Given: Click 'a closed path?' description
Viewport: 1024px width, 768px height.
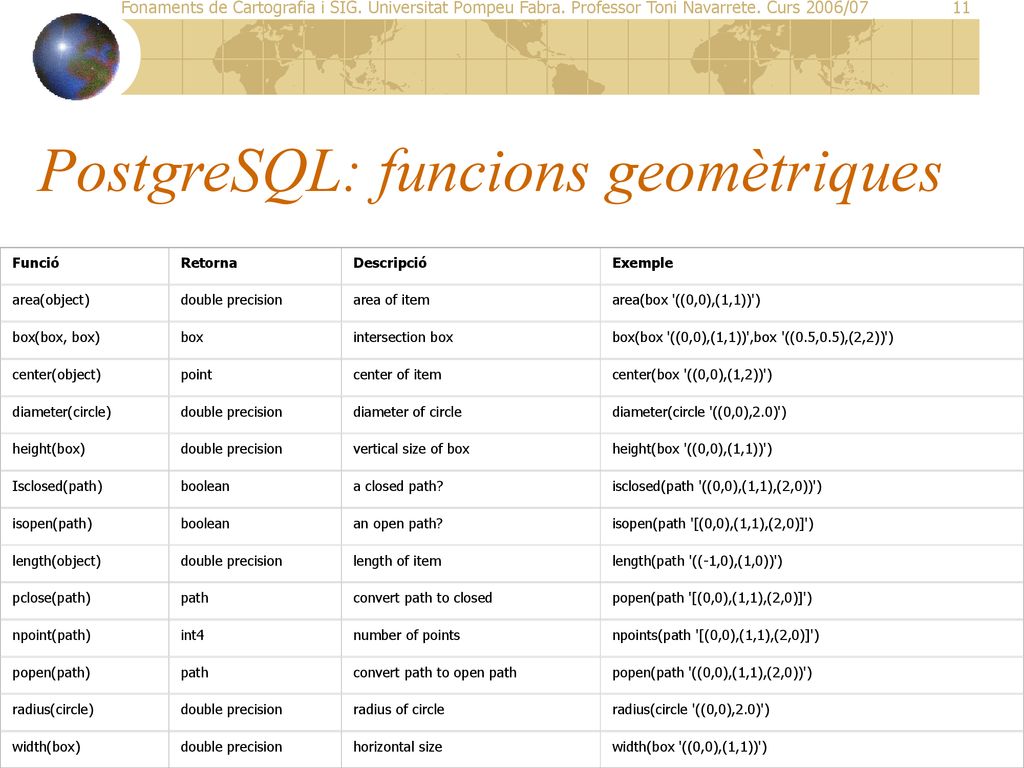Looking at the screenshot, I should coord(398,487).
